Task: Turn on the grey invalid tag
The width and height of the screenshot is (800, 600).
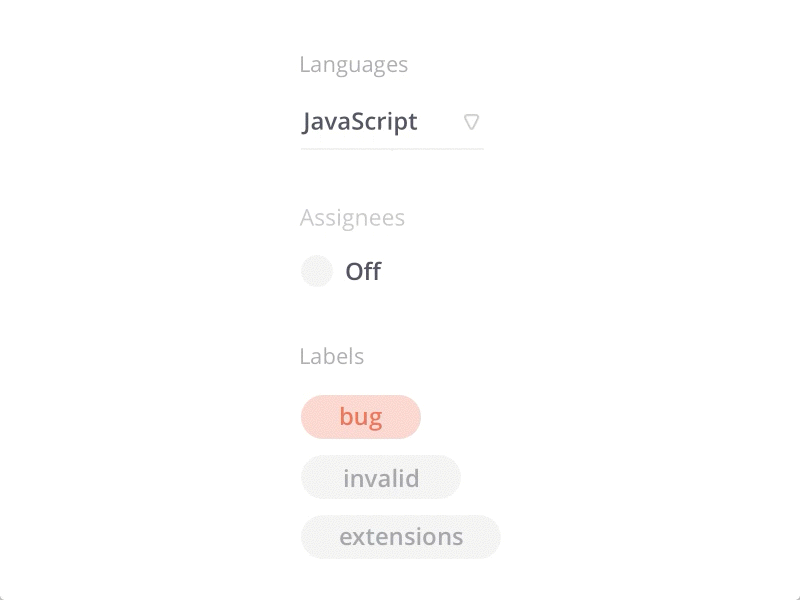Action: 380,478
